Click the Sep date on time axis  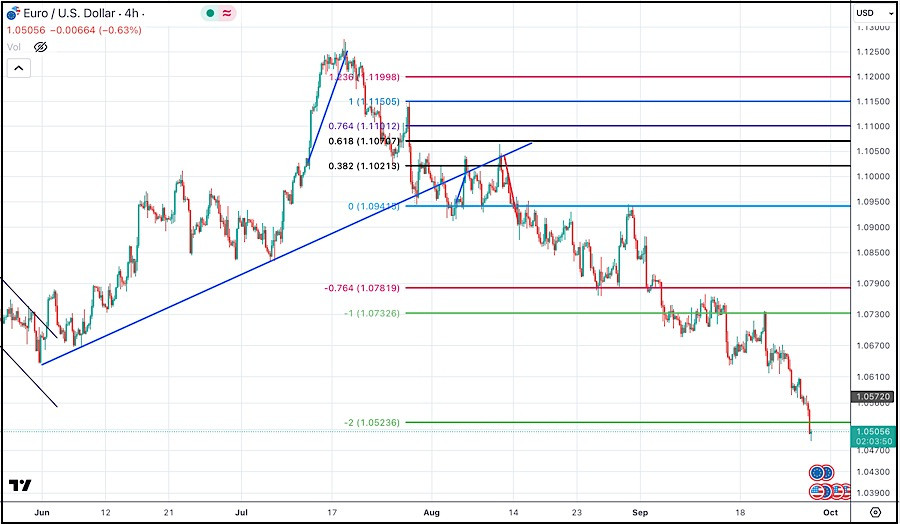(x=641, y=512)
